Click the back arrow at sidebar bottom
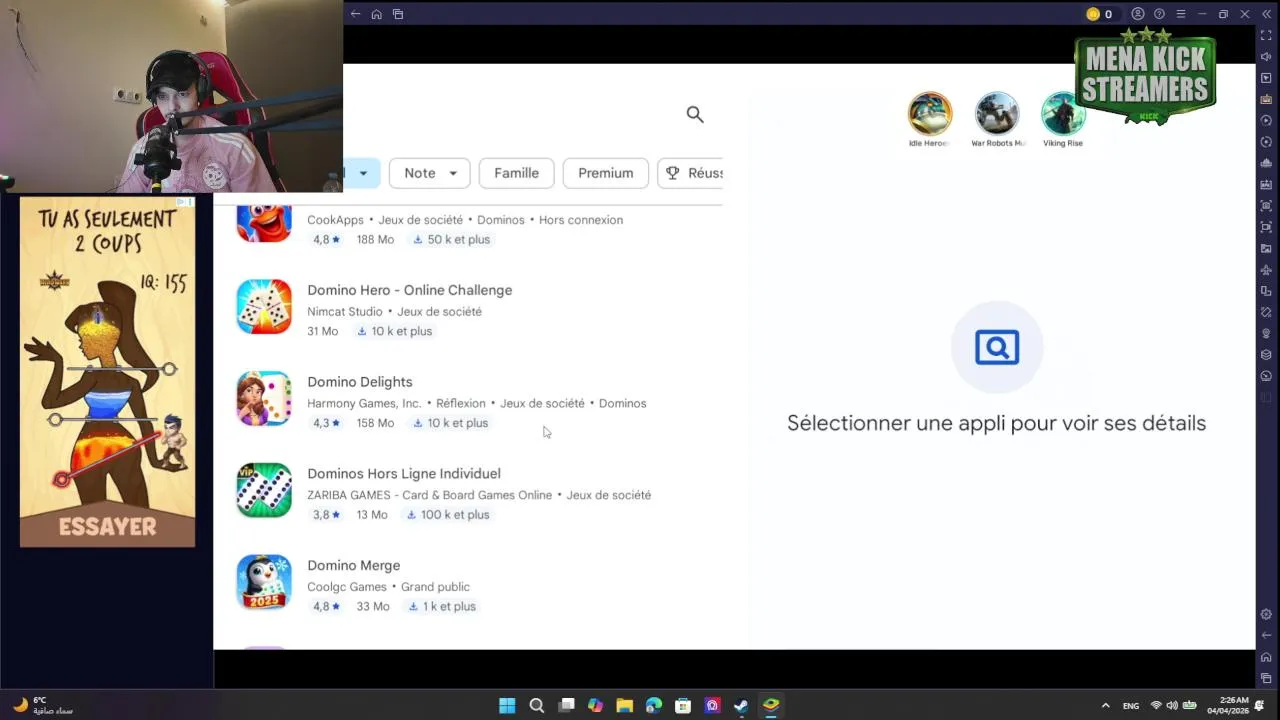 coord(1266,636)
